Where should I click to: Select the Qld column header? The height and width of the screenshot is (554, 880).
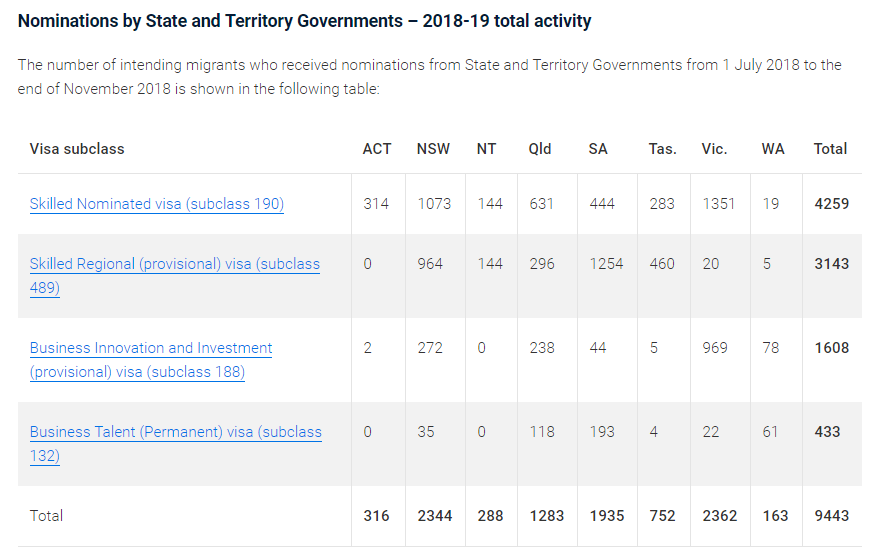[x=539, y=149]
